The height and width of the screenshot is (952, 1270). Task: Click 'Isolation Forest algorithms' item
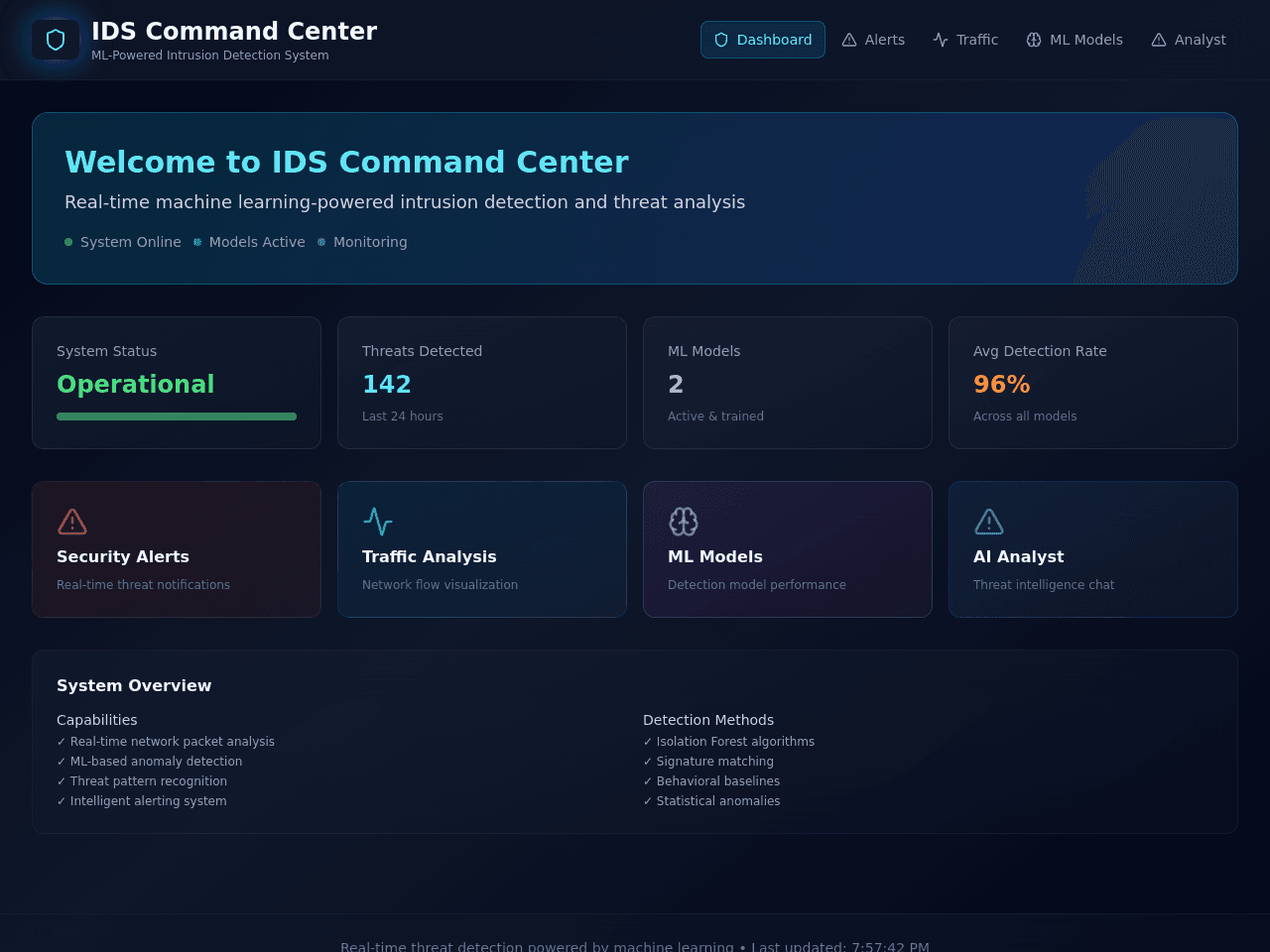click(x=729, y=742)
